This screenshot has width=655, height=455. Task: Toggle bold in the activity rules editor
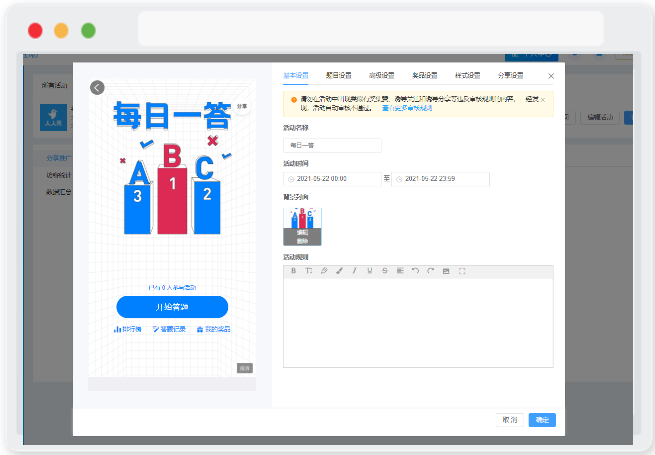pyautogui.click(x=294, y=271)
